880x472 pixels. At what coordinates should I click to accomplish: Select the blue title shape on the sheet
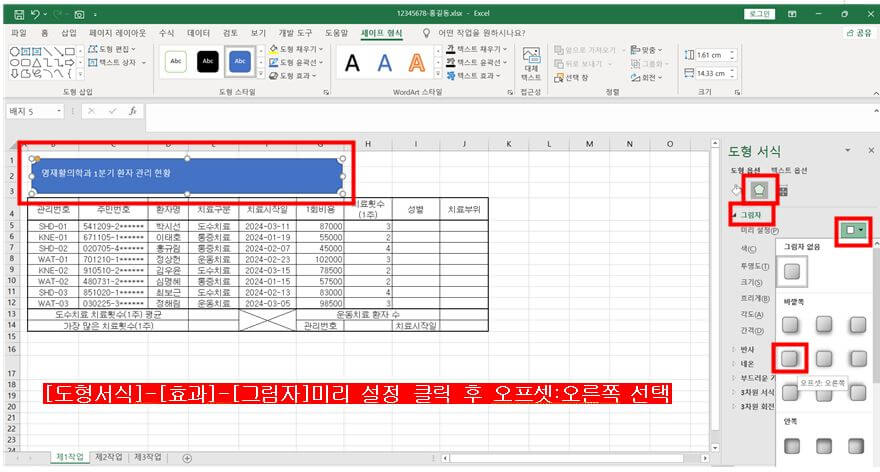tap(187, 176)
